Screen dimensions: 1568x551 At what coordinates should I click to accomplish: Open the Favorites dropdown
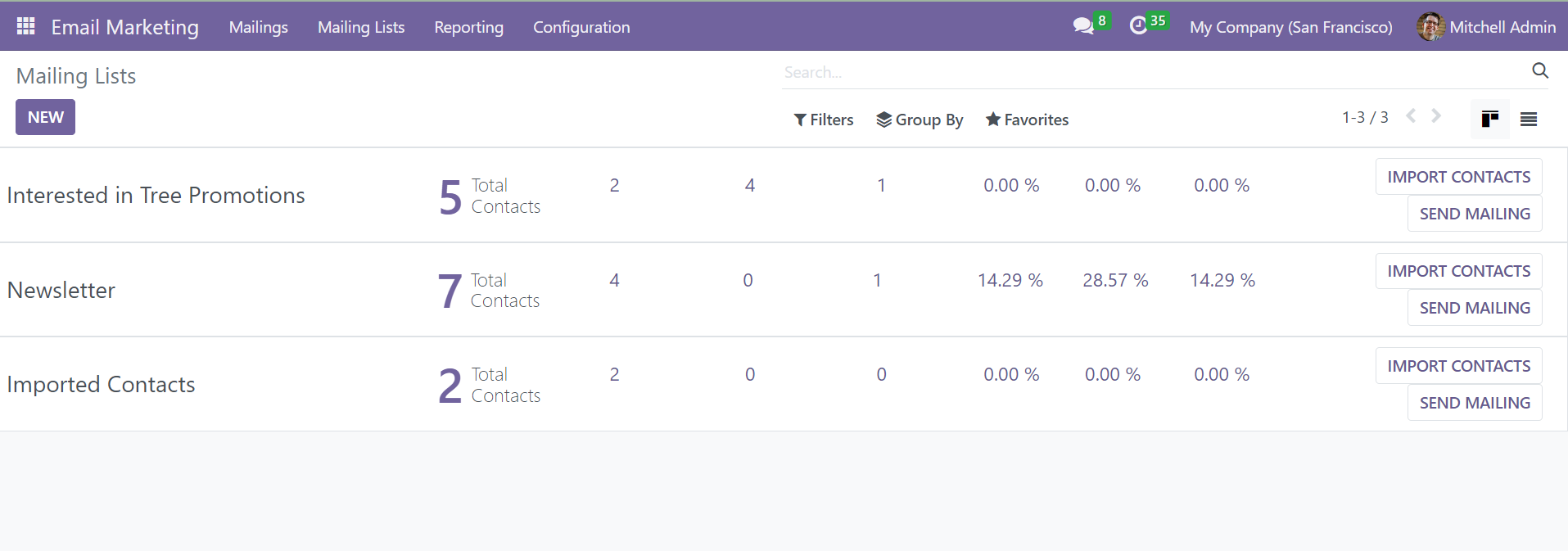point(1027,120)
